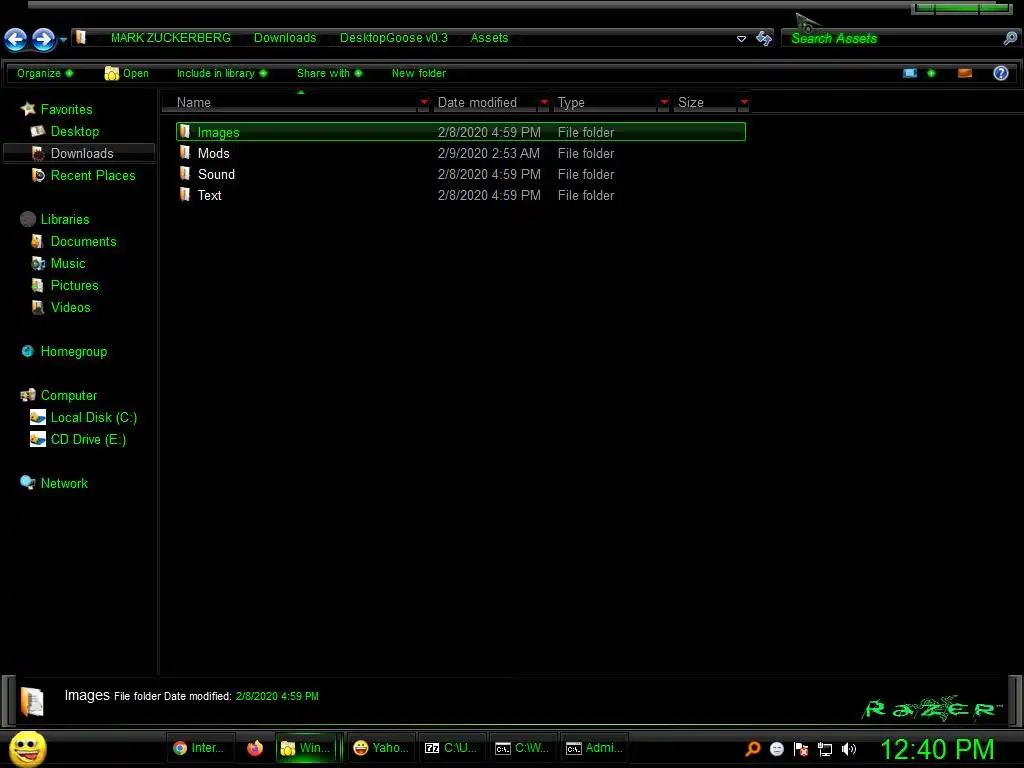Create a New folder
The width and height of the screenshot is (1024, 768).
[x=419, y=73]
